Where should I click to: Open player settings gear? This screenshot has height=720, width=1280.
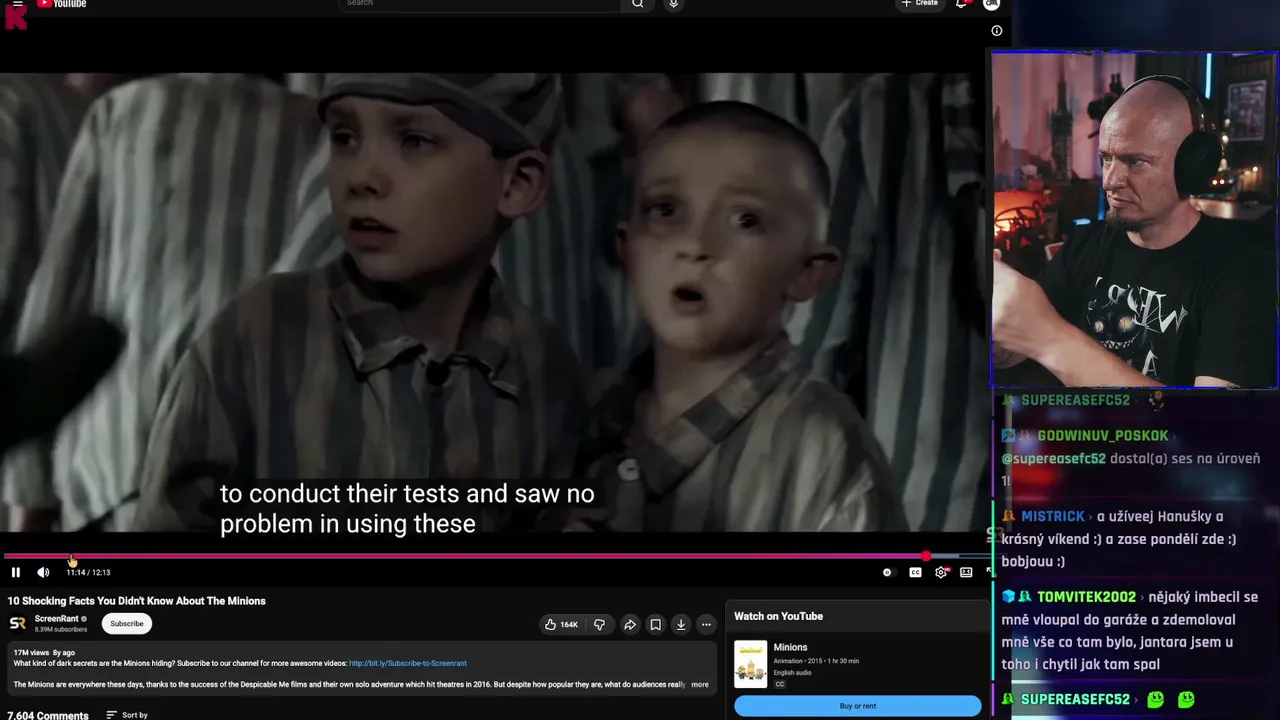[941, 572]
